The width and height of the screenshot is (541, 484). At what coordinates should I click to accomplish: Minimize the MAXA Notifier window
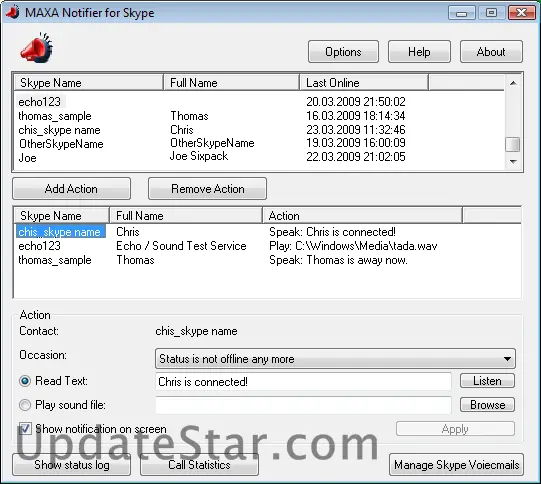tap(462, 13)
